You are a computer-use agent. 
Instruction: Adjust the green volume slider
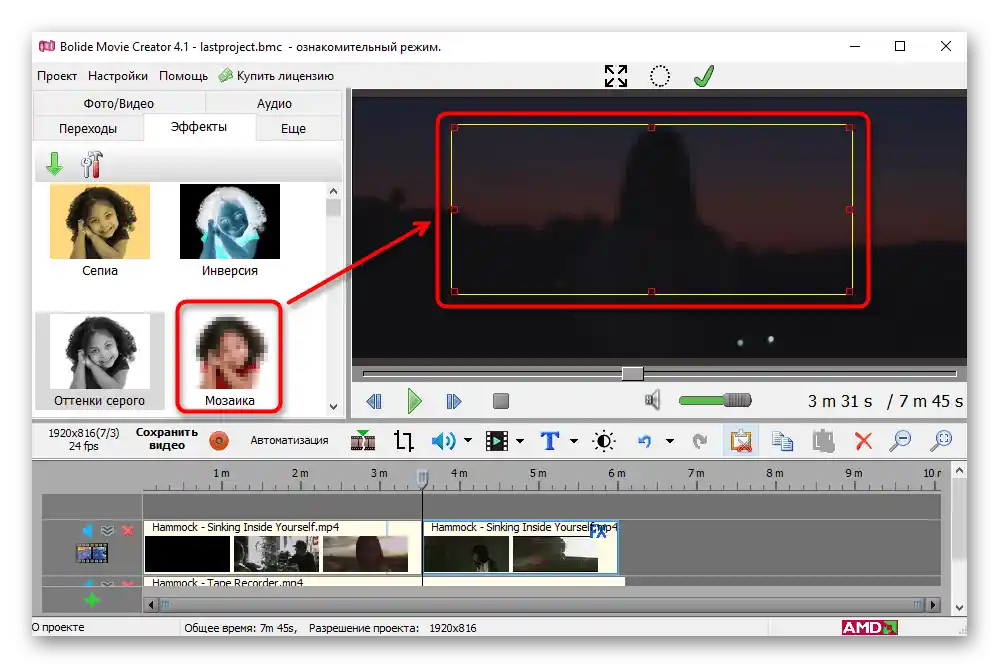point(715,400)
